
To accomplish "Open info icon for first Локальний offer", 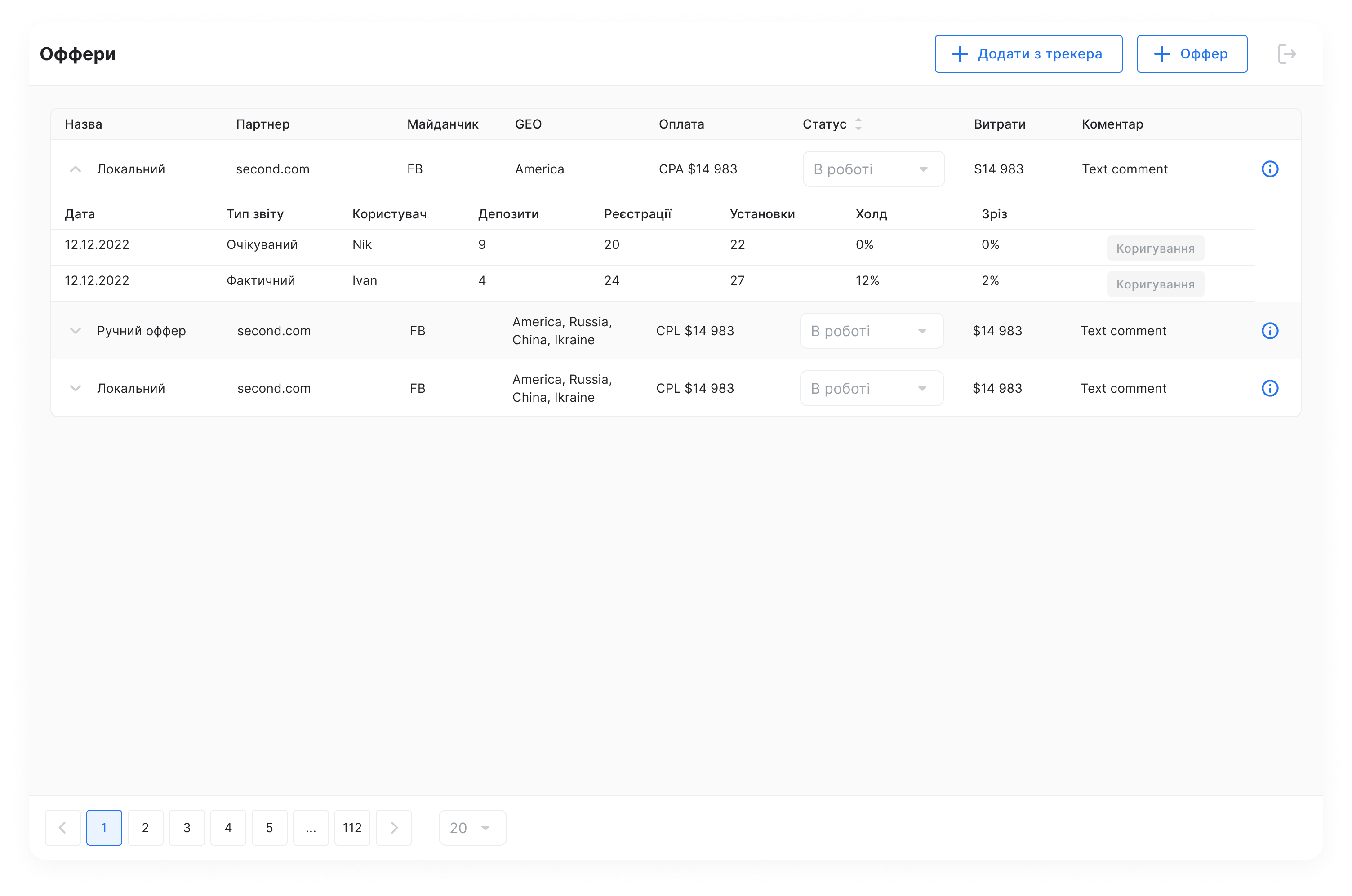I will click(1270, 169).
